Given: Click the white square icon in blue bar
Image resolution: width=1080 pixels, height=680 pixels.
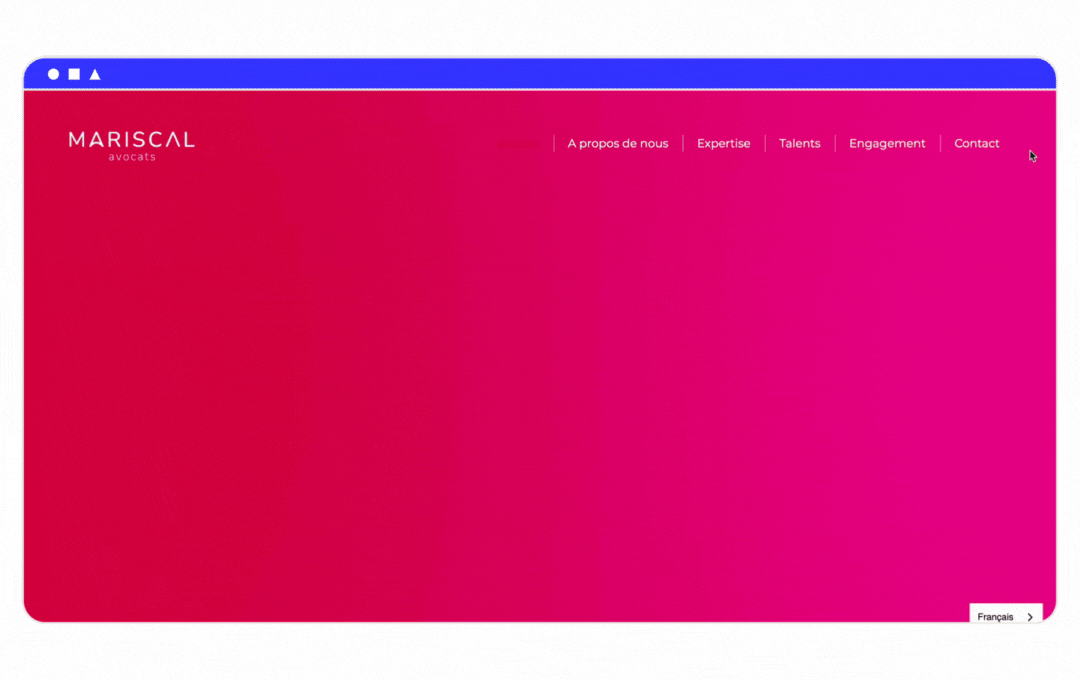Looking at the screenshot, I should click(74, 74).
